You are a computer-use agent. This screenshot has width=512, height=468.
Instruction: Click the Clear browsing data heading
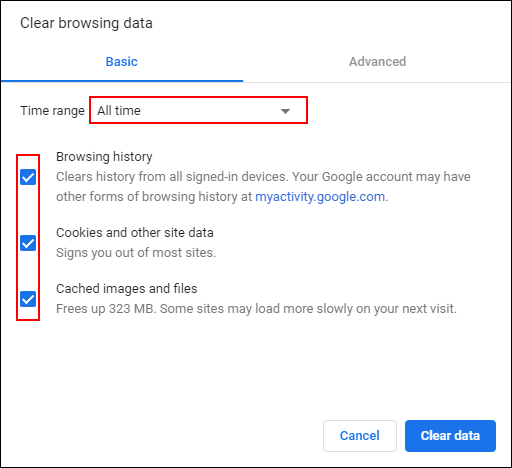[x=86, y=23]
